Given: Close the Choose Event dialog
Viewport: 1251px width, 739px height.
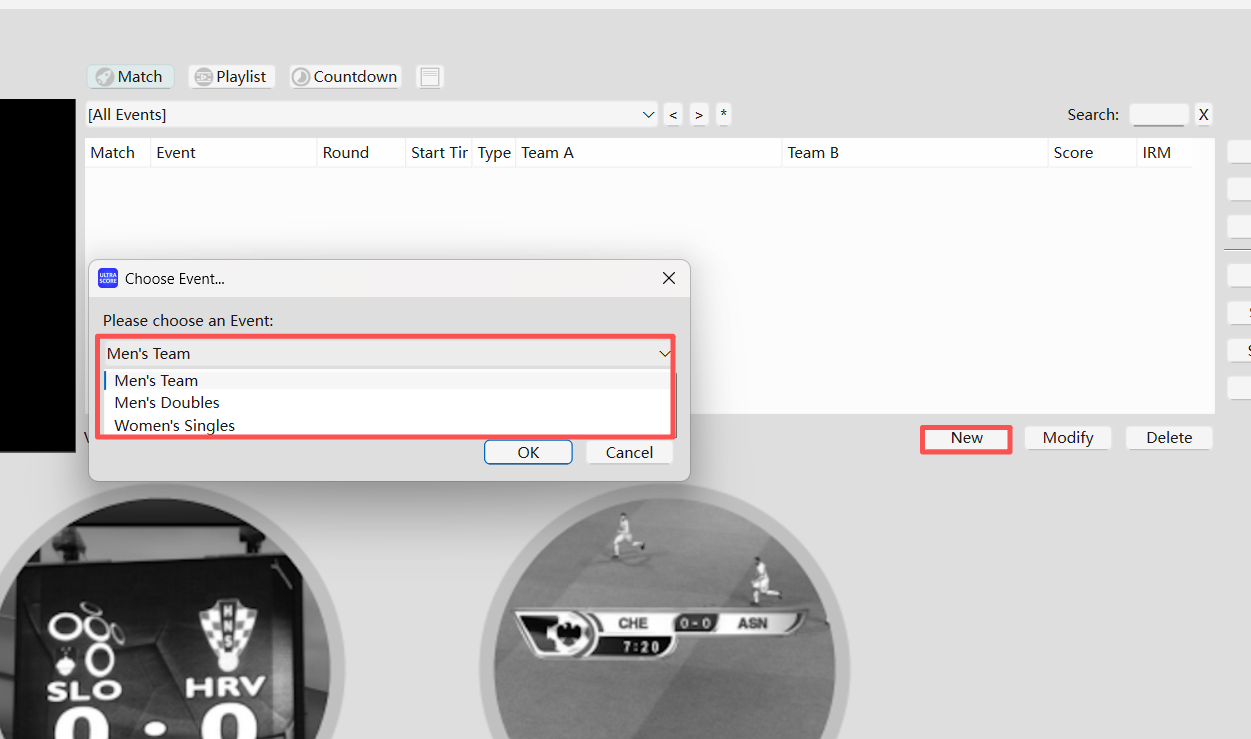Looking at the screenshot, I should coord(669,279).
